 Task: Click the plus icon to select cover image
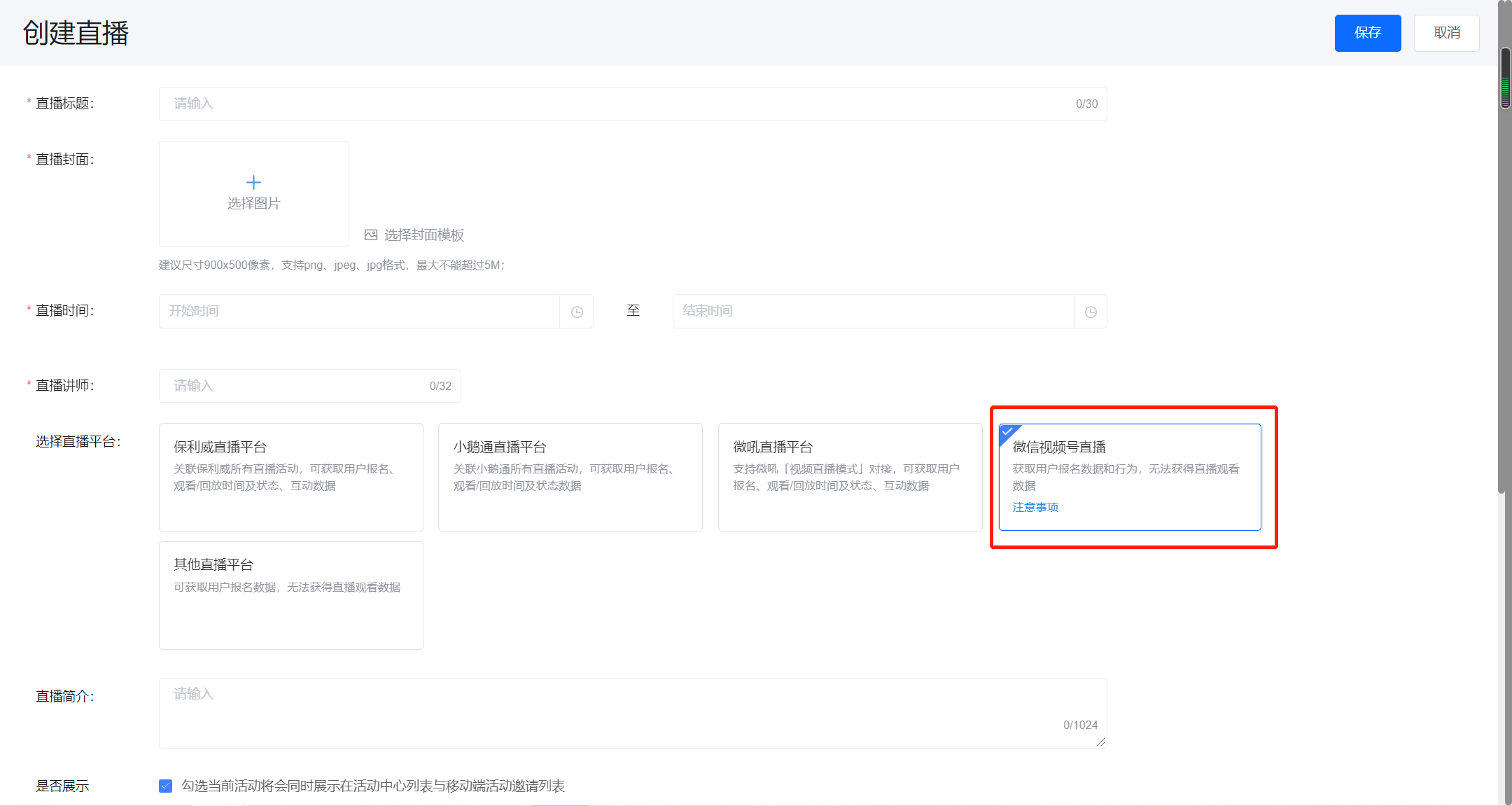[253, 183]
